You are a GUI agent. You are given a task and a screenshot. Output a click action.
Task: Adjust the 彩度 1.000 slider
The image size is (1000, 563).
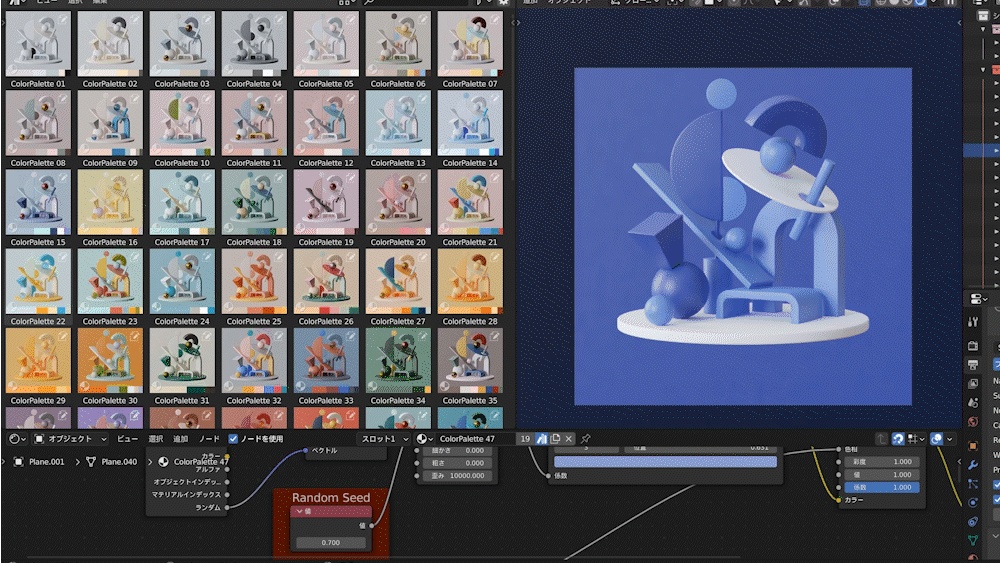click(x=882, y=462)
